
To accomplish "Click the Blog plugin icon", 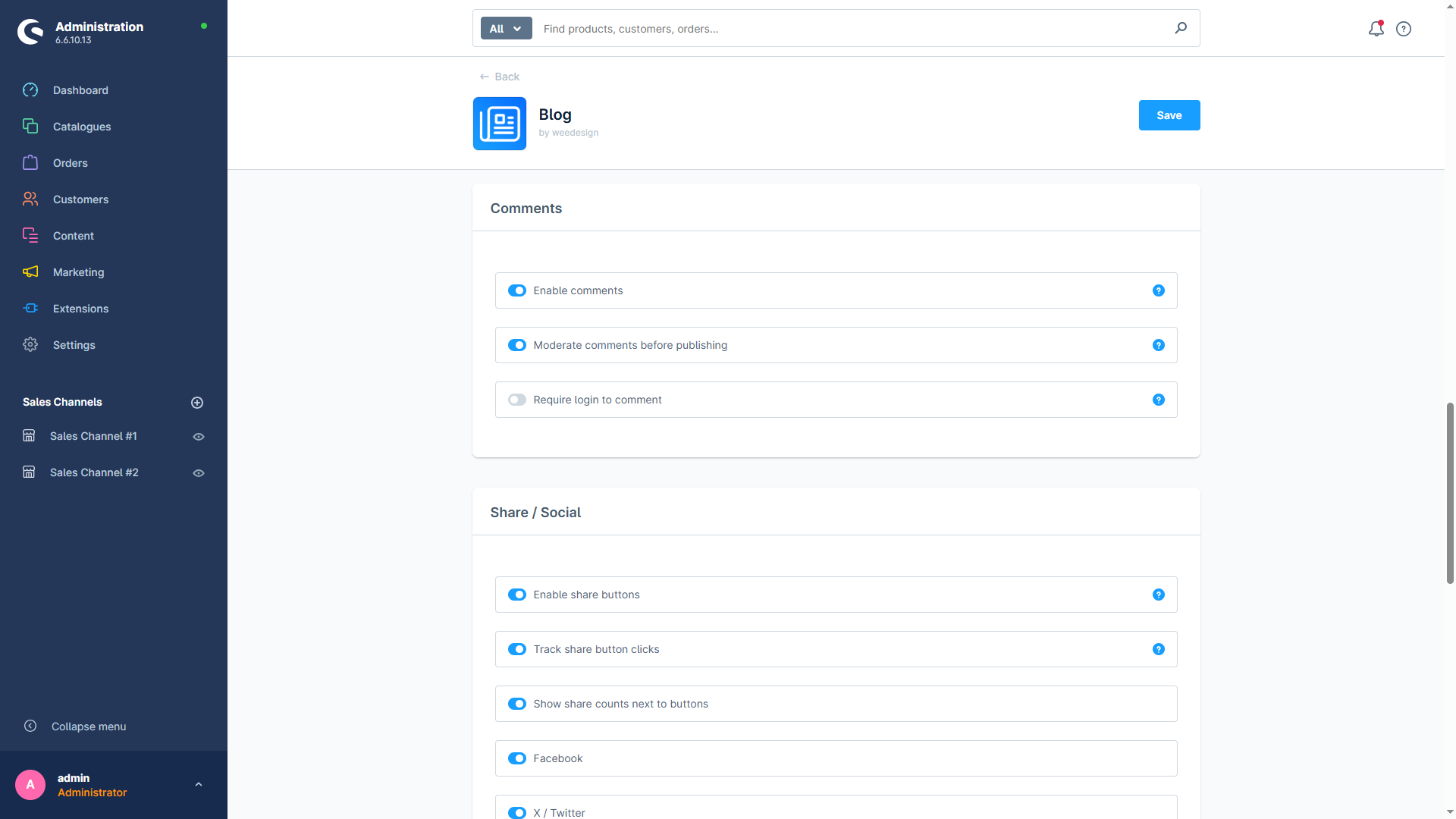I will 500,124.
